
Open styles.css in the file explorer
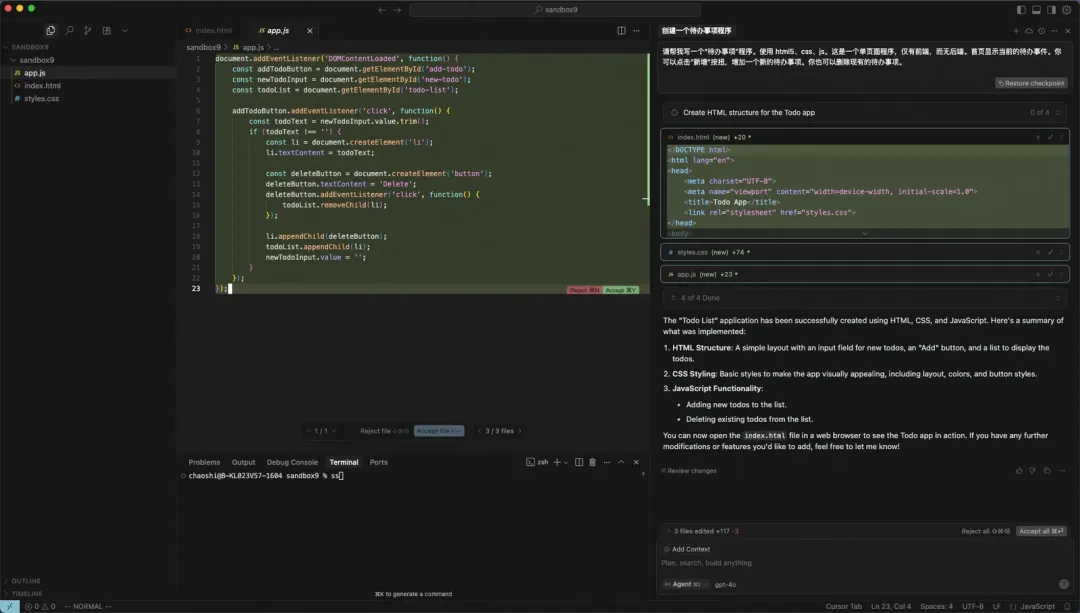coord(41,99)
